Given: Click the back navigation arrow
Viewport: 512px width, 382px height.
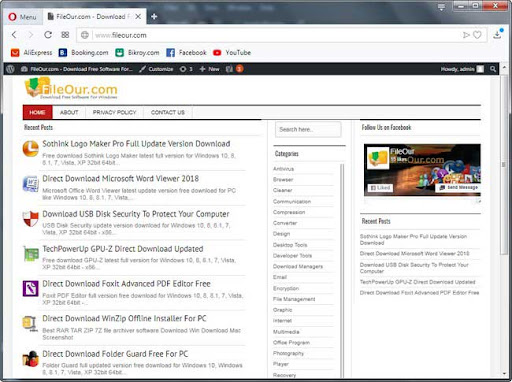Looking at the screenshot, I should point(14,35).
